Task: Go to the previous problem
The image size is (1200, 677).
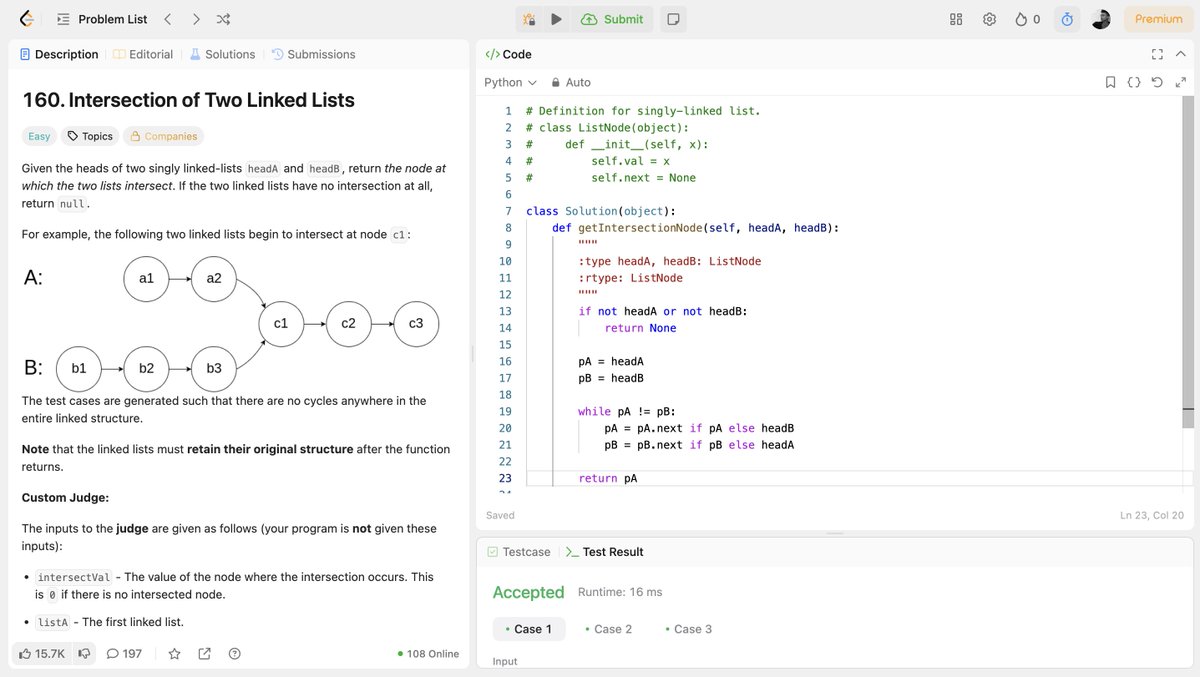Action: [x=167, y=19]
